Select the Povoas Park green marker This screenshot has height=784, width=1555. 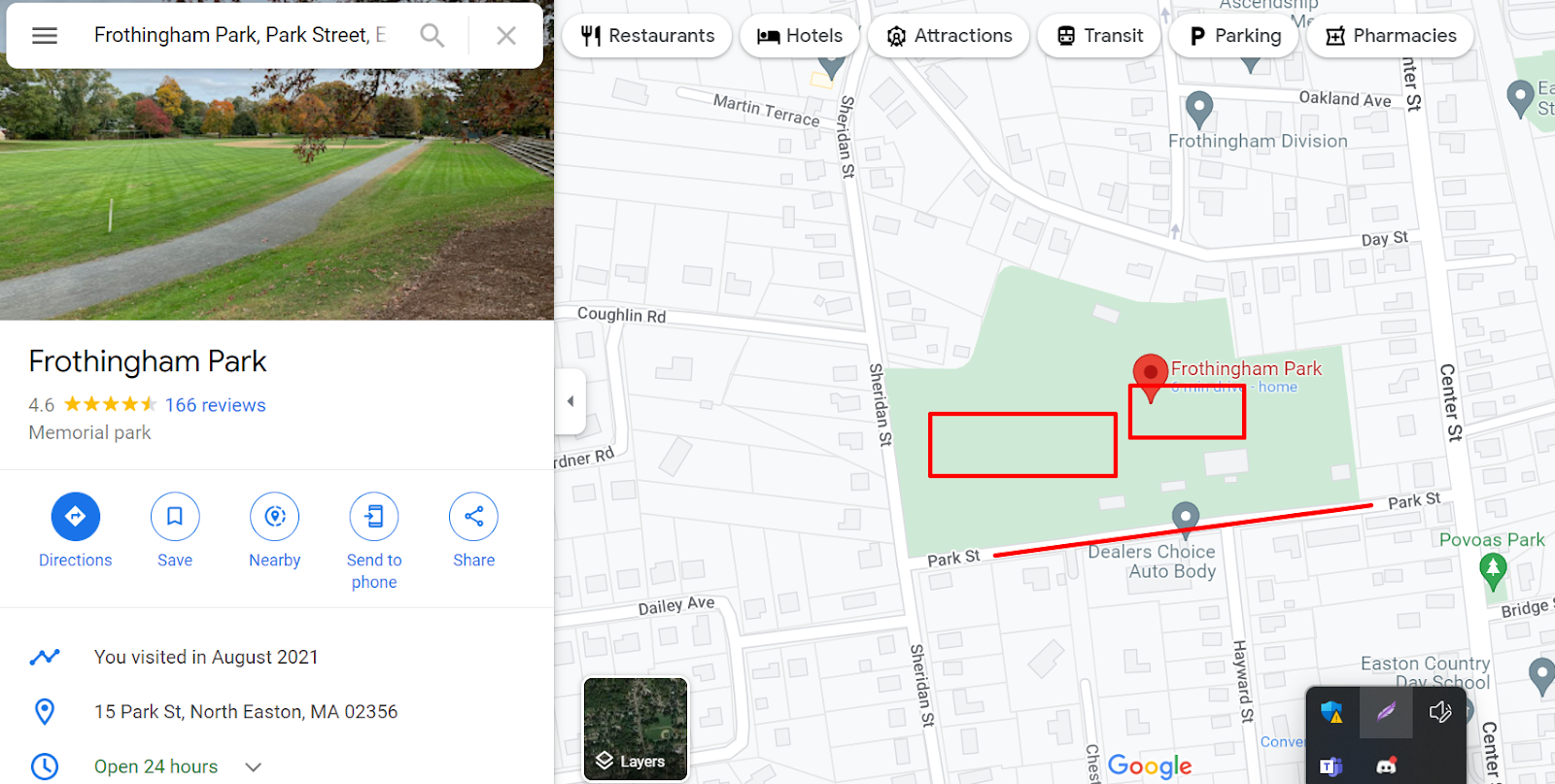click(1493, 569)
